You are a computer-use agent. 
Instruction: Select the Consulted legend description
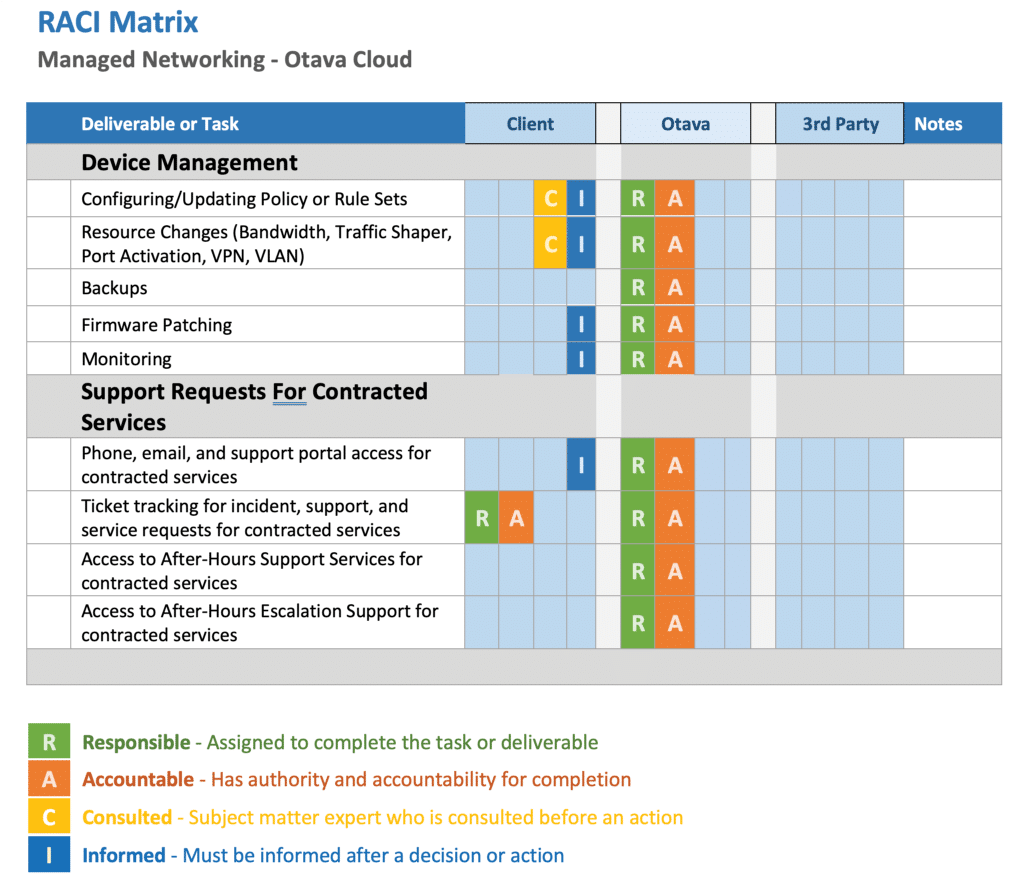[383, 817]
